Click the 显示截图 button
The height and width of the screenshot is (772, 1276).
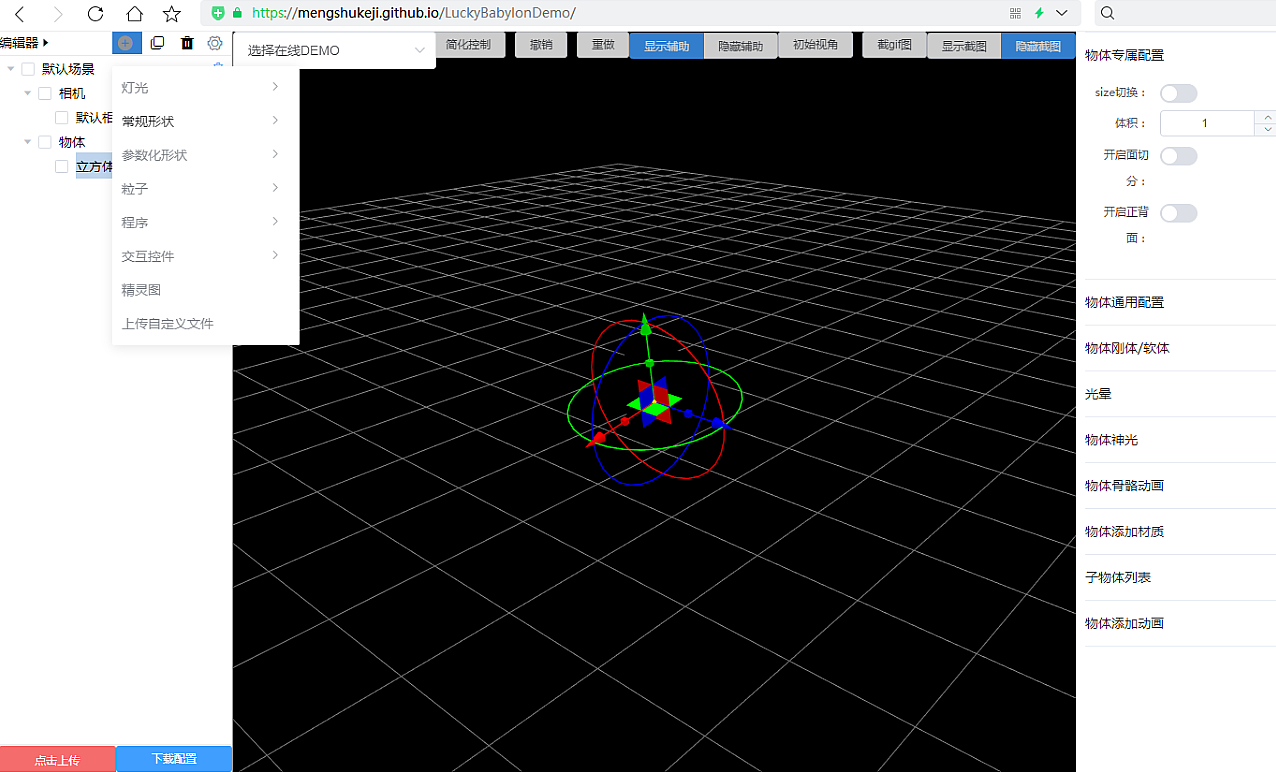964,46
